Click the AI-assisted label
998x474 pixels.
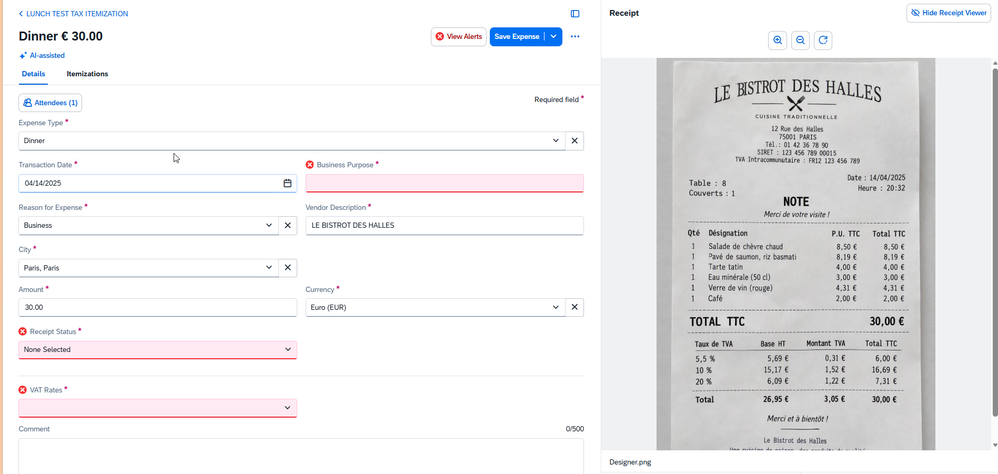coord(47,56)
